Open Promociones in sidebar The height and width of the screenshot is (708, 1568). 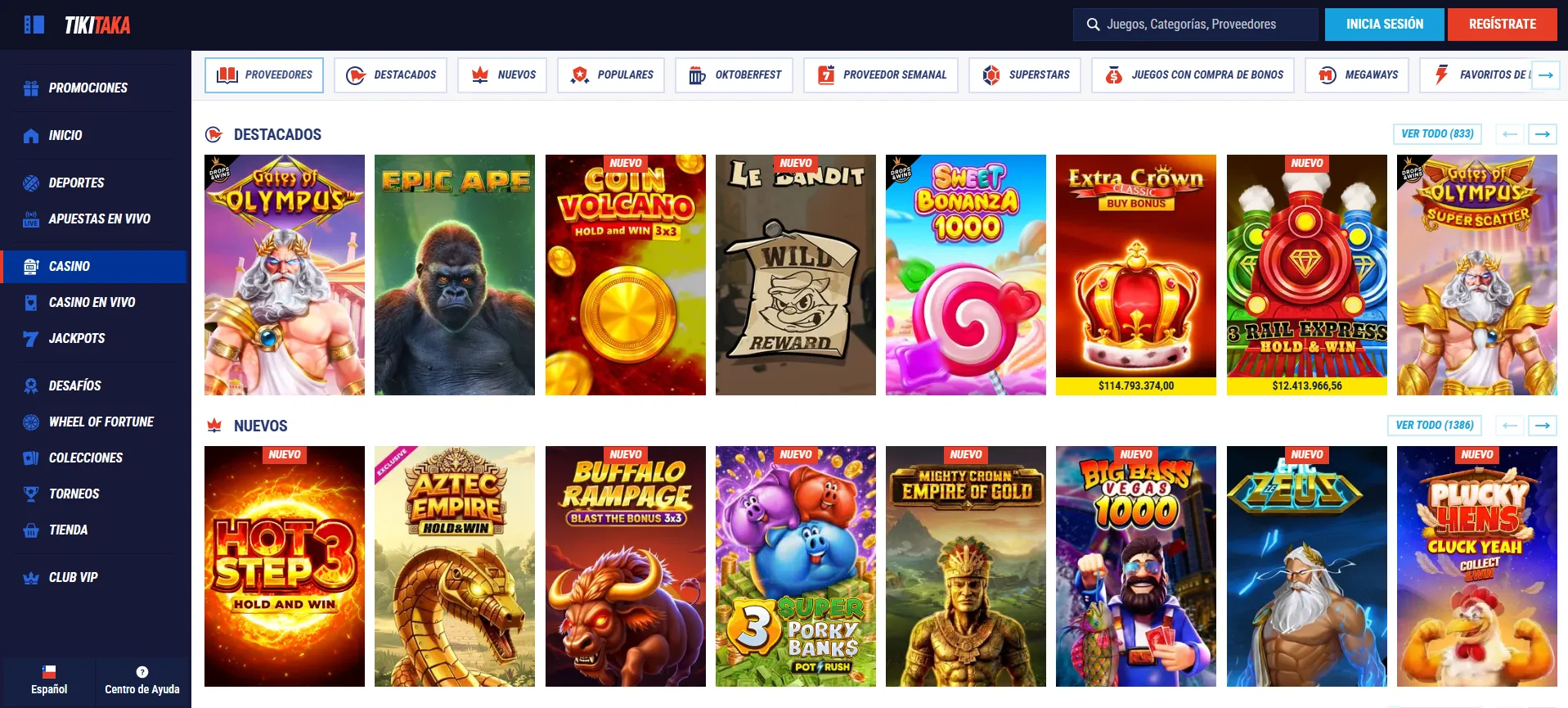88,88
